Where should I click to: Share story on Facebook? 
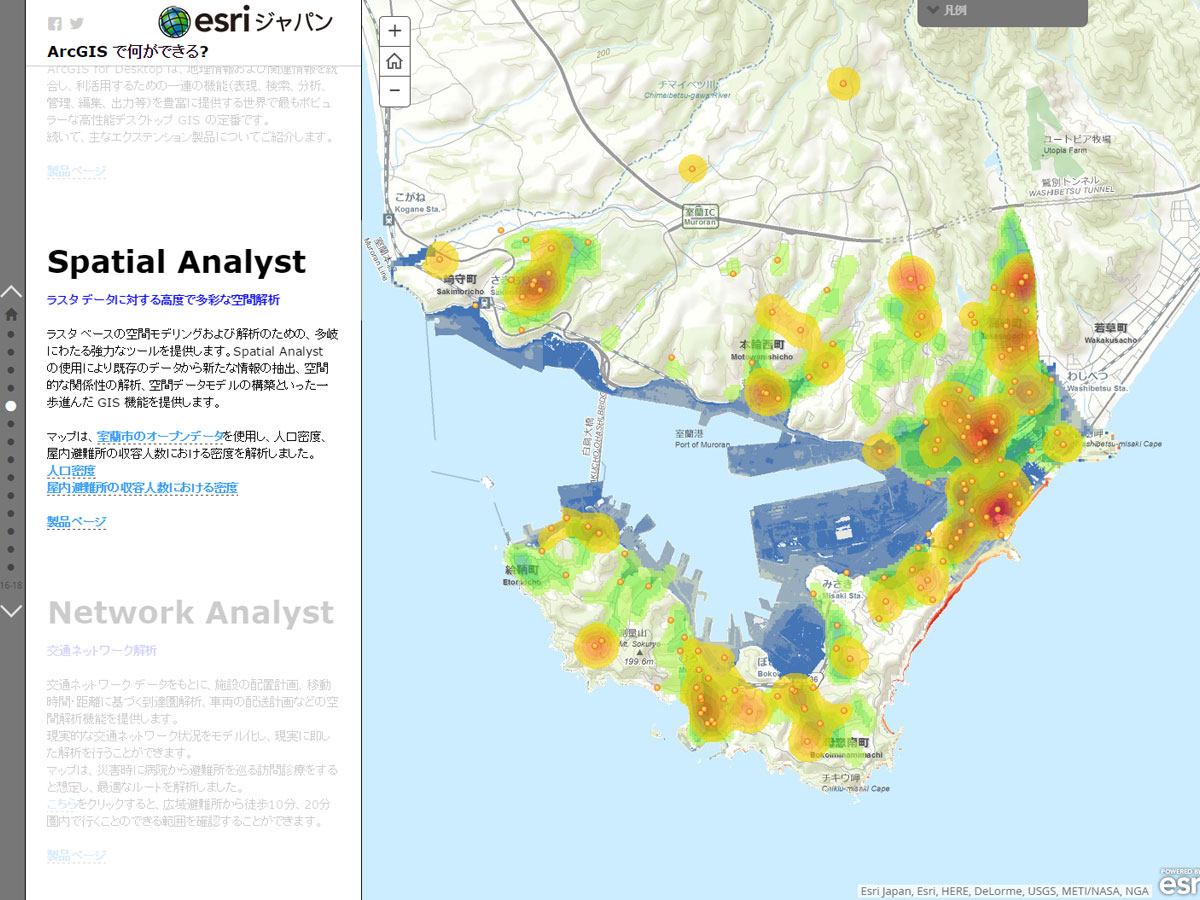pos(55,24)
